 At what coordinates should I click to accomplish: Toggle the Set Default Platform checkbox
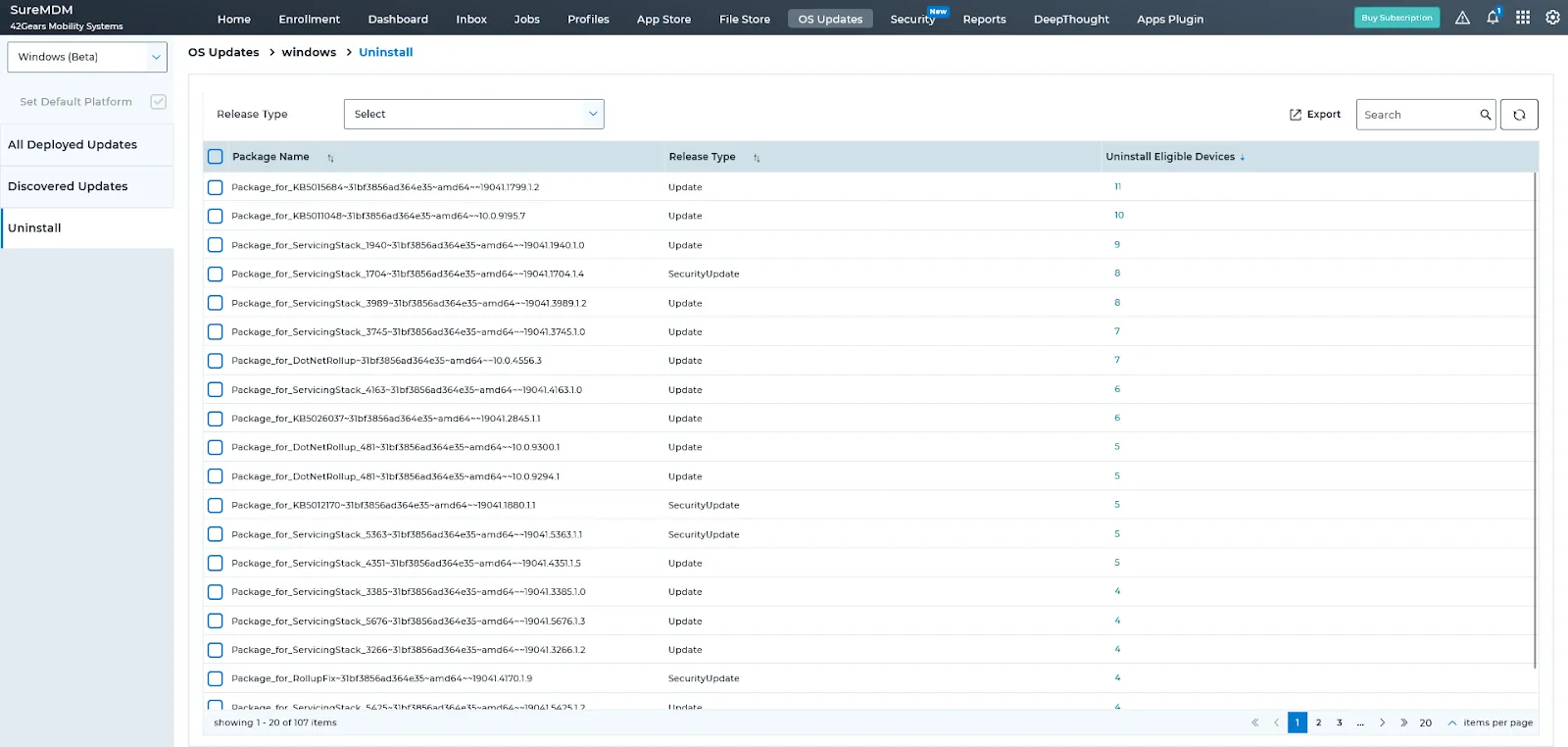[158, 102]
